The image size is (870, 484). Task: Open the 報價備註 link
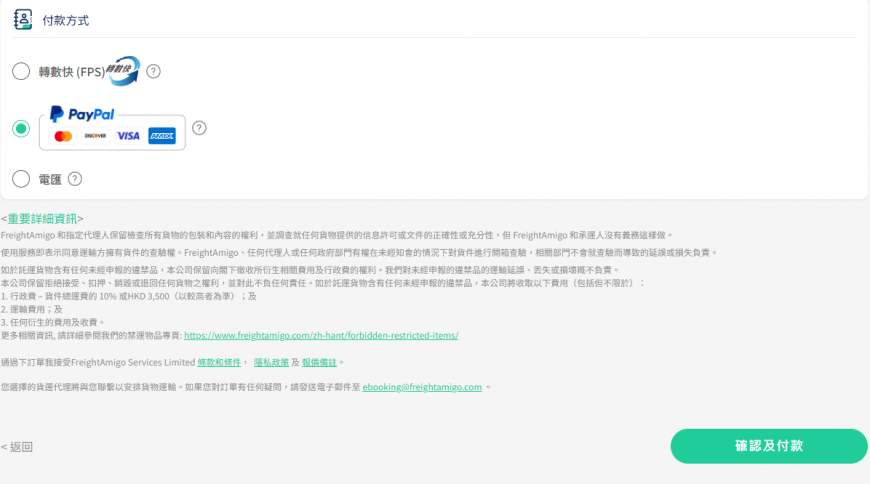click(319, 362)
